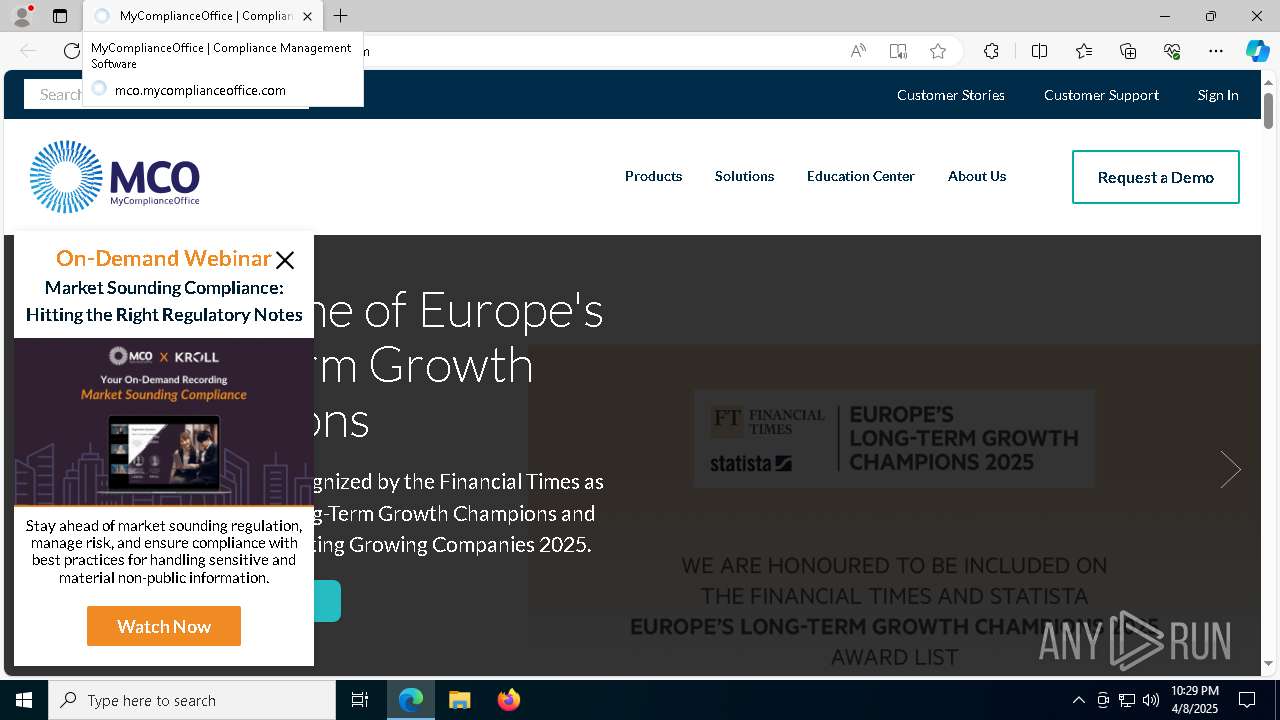Image resolution: width=1280 pixels, height=720 pixels.
Task: Click the Sign In link
Action: click(x=1218, y=95)
